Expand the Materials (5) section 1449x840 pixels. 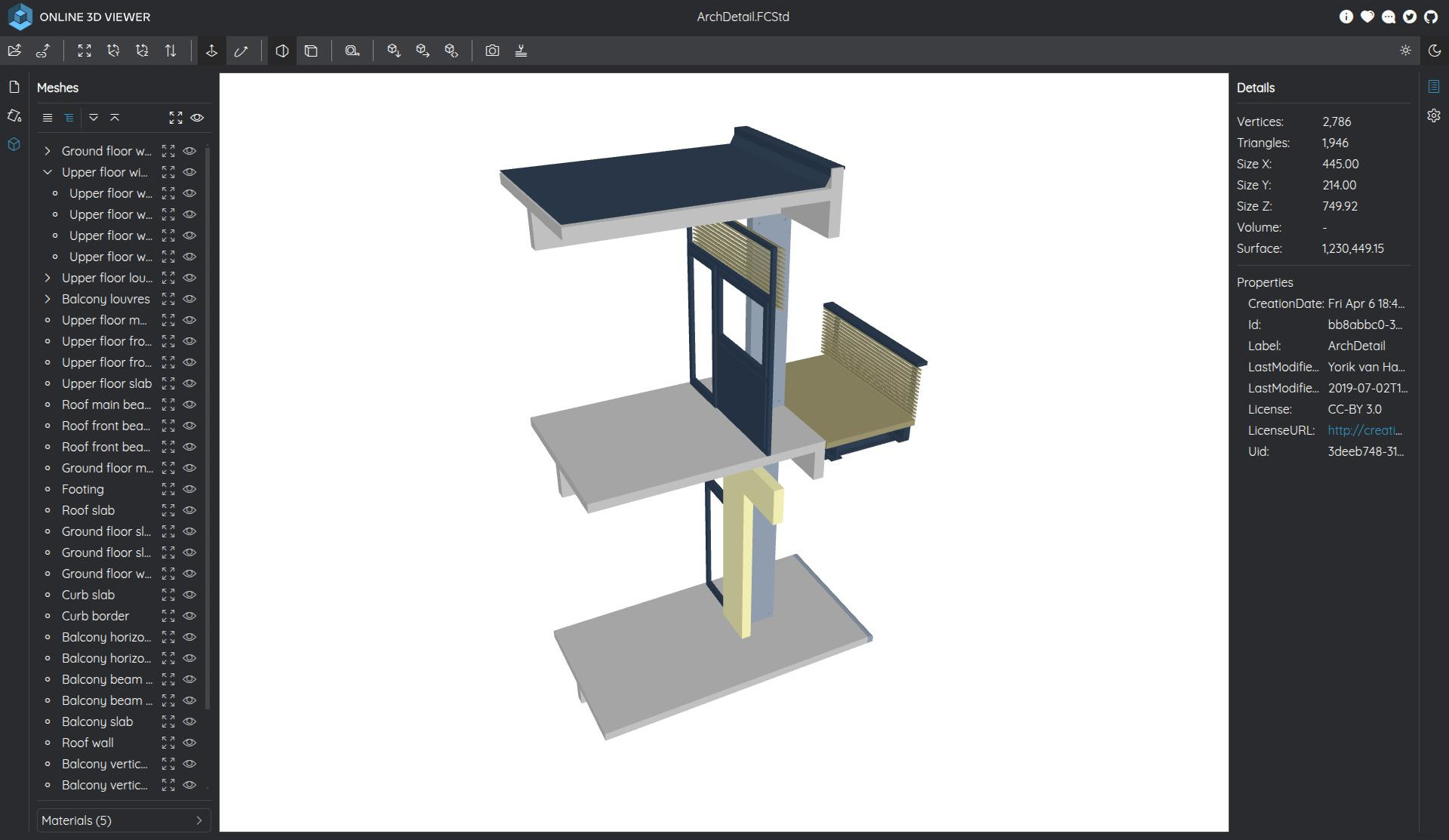[124, 820]
